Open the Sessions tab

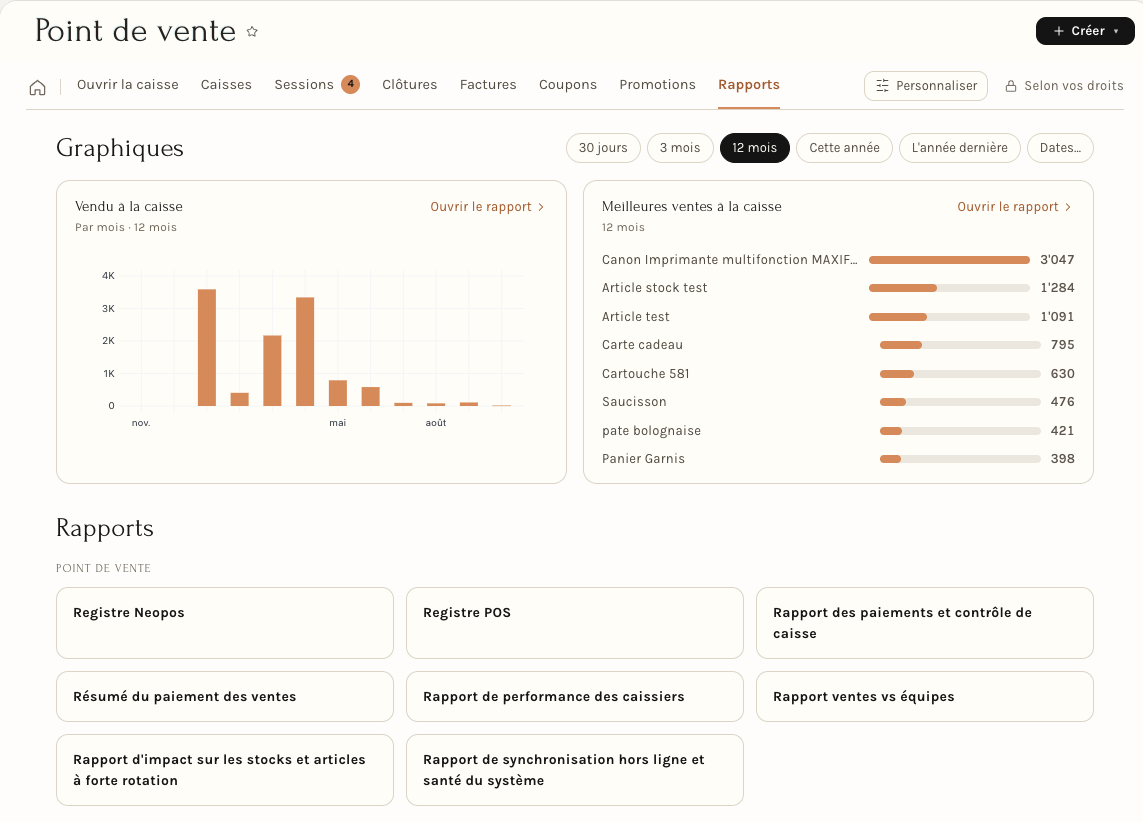[304, 85]
